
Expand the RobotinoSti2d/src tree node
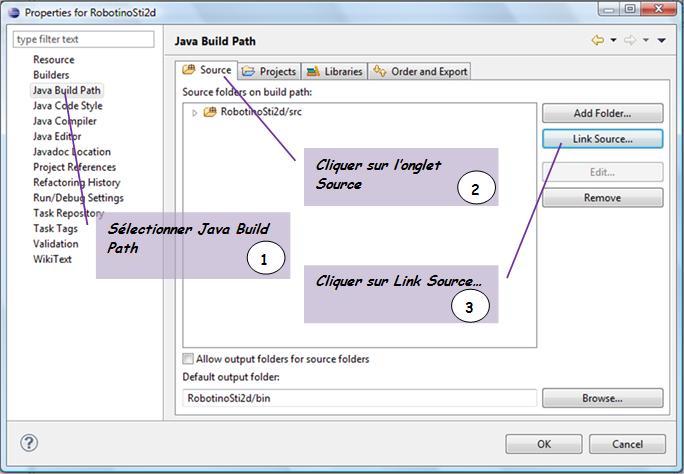(x=195, y=113)
